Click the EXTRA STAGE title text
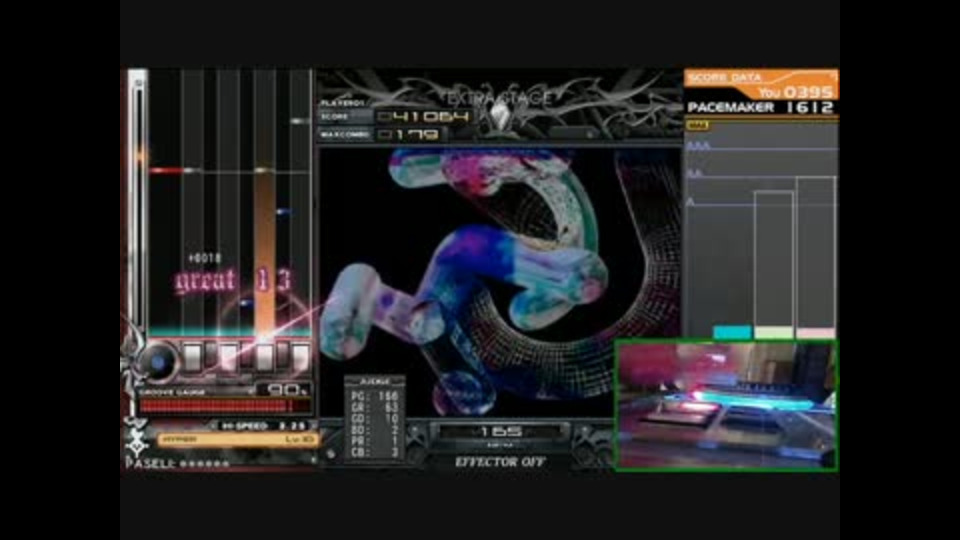 (x=500, y=98)
